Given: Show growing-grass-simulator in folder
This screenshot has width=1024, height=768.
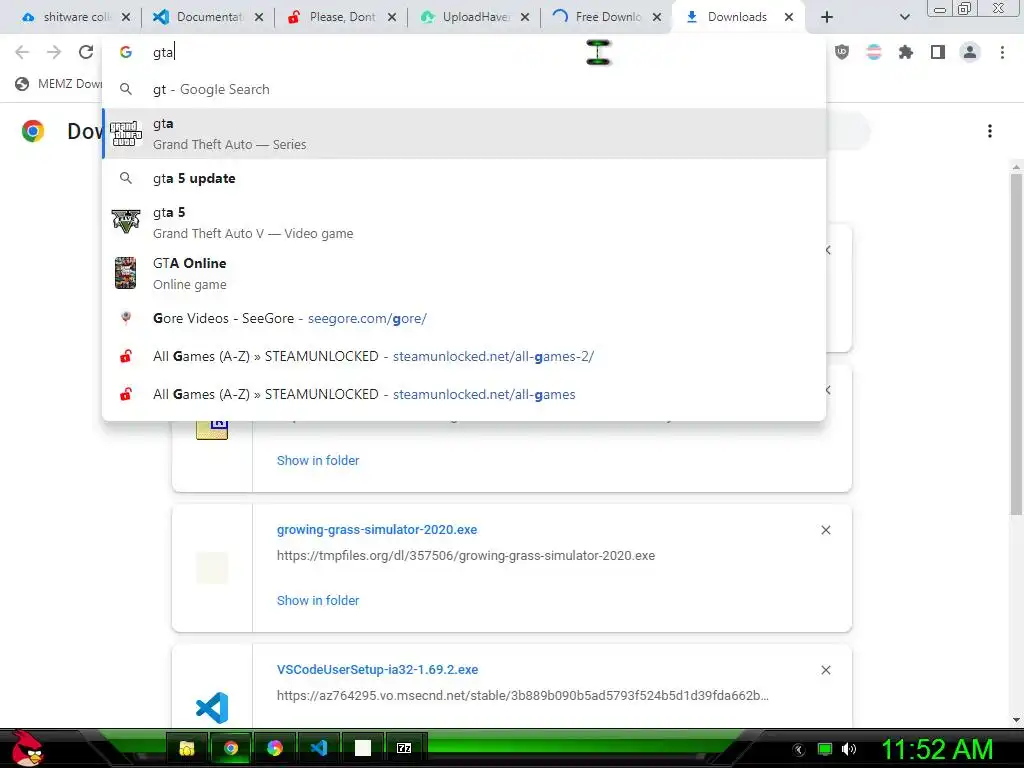Looking at the screenshot, I should tap(318, 600).
